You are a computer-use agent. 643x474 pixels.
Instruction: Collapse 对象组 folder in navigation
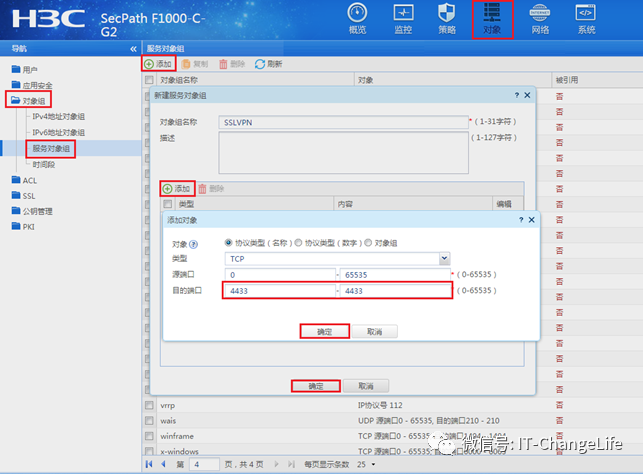pyautogui.click(x=28, y=100)
